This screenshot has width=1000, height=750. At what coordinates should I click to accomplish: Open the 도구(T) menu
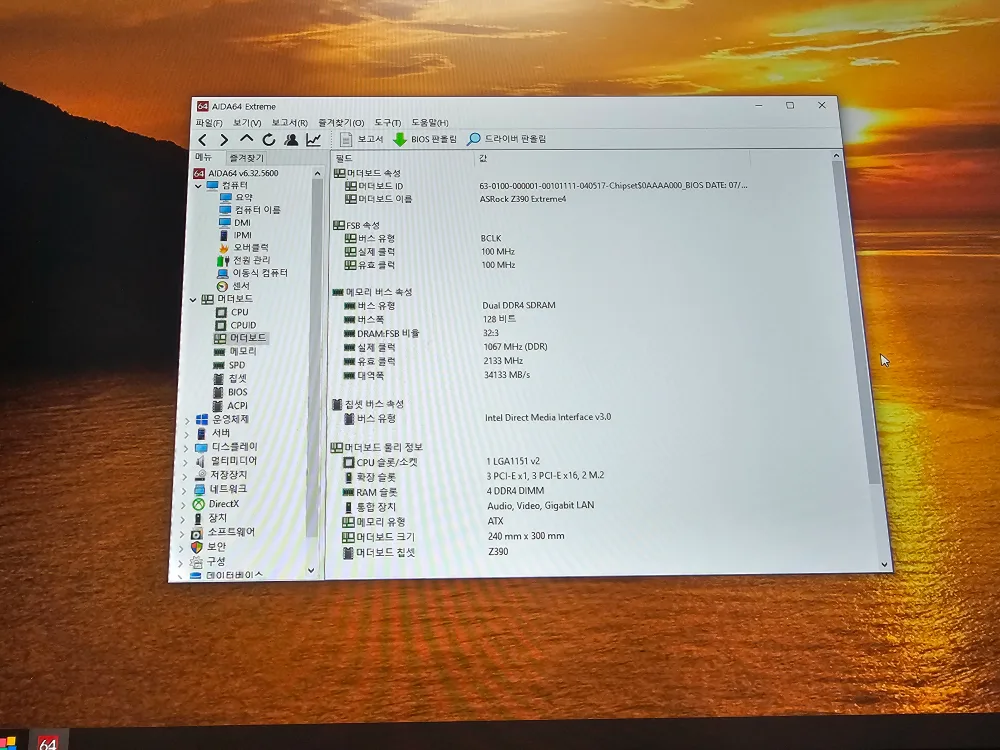coord(388,122)
